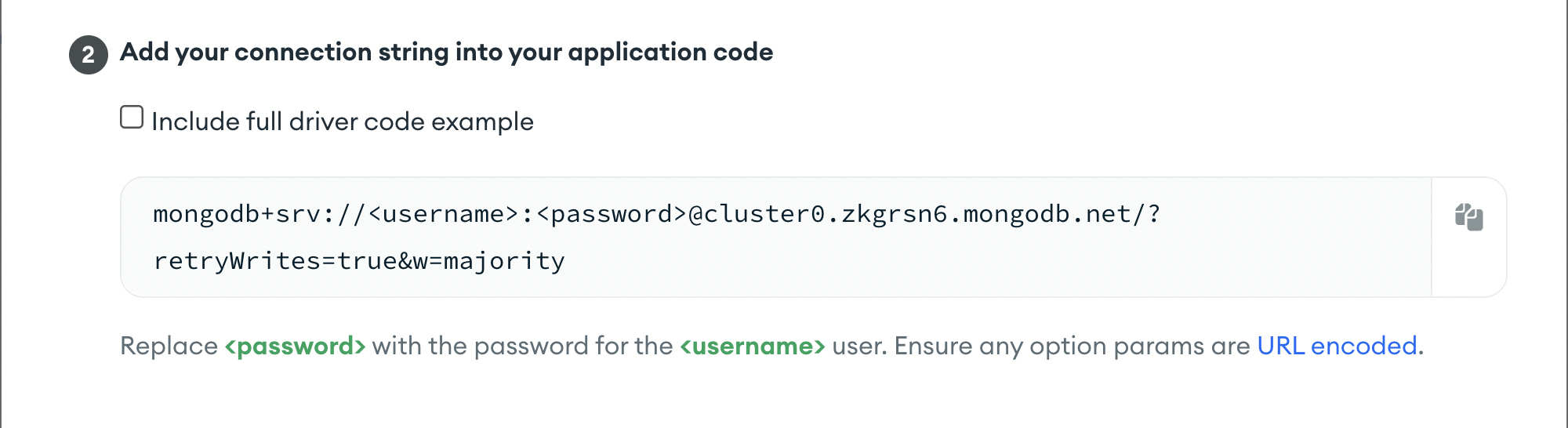Click <password> placeholder in the connection string
Screen dimensions: 1568x428
[612, 214]
